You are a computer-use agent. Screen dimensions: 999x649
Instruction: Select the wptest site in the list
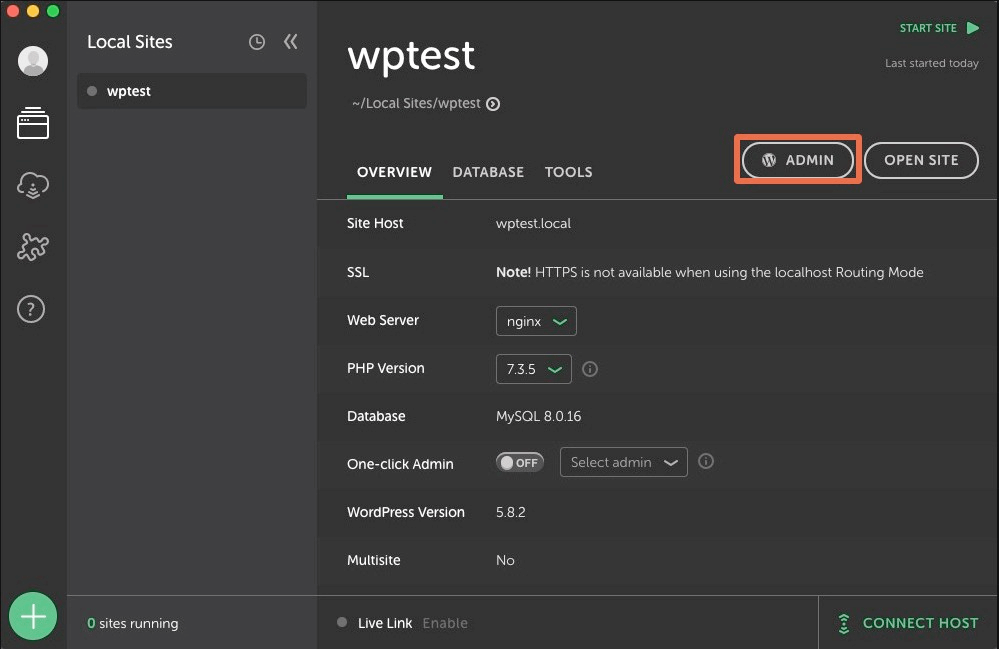192,91
